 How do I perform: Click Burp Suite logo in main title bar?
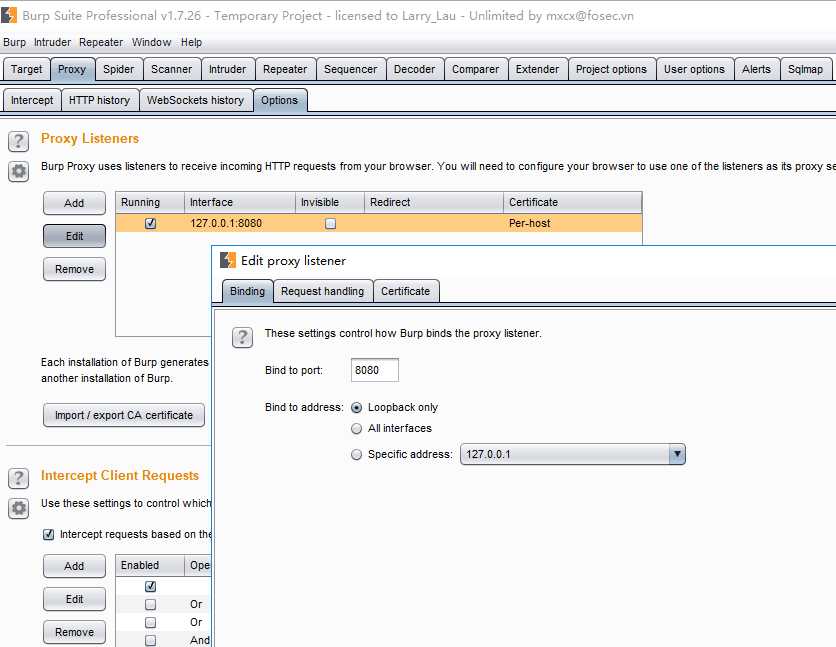click(9, 15)
